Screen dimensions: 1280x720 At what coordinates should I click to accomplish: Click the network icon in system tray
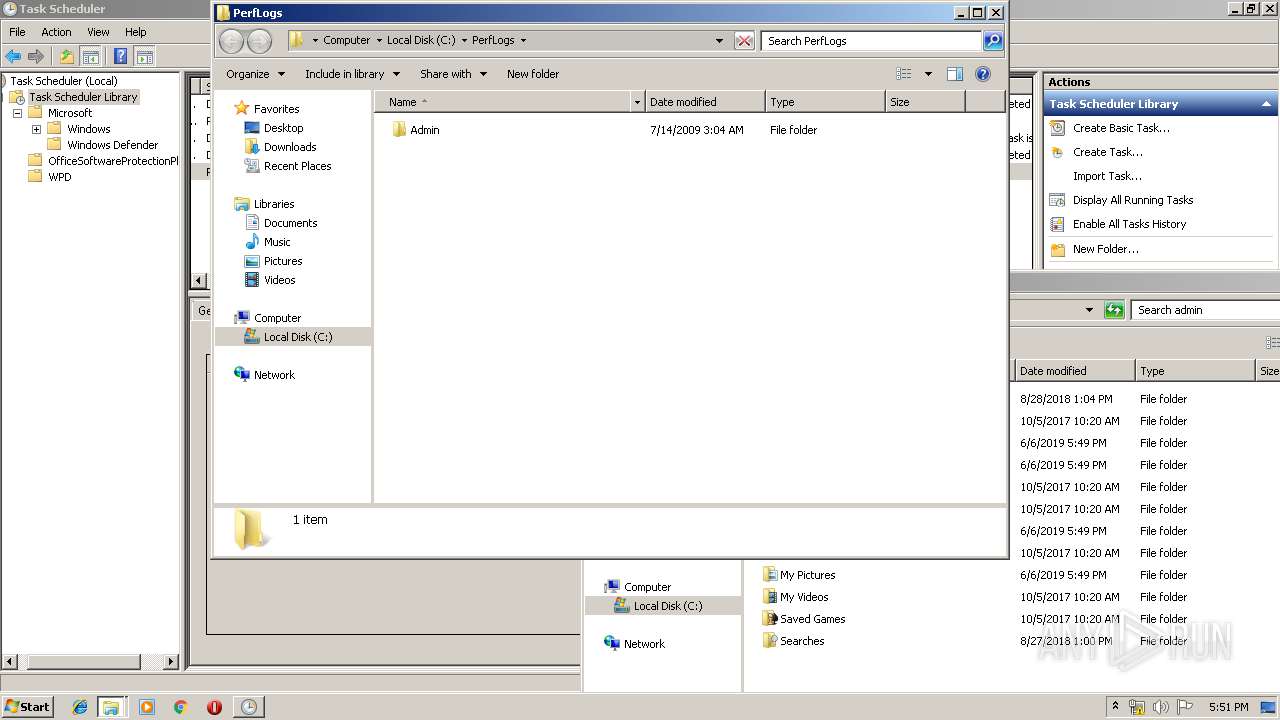click(1137, 707)
